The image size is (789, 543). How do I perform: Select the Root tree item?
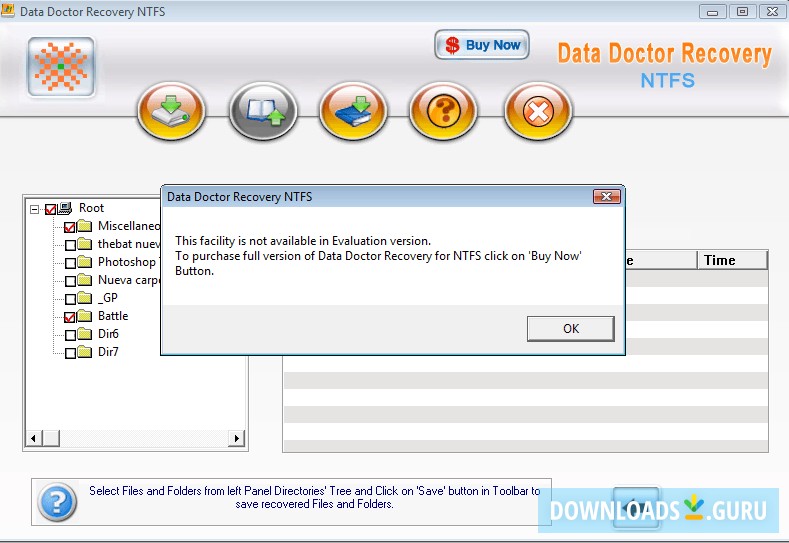(91, 208)
